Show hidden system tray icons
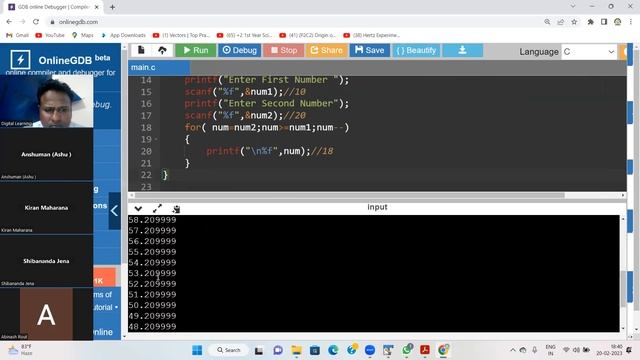This screenshot has height=360, width=640. [513, 350]
